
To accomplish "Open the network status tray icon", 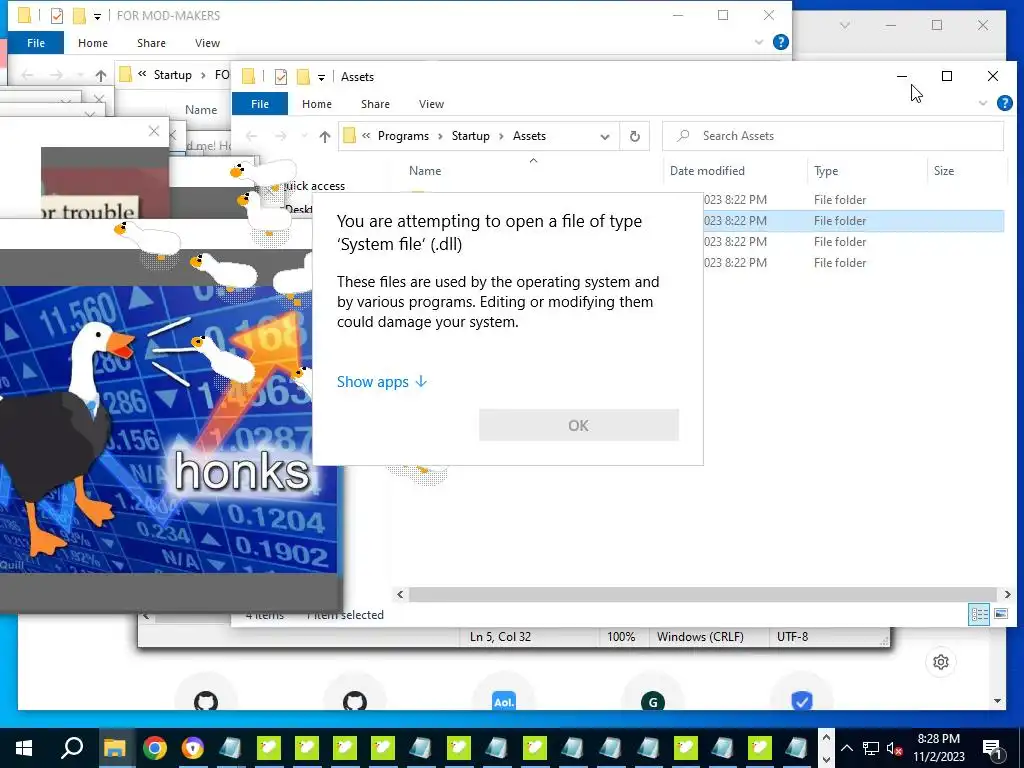I will (871, 748).
